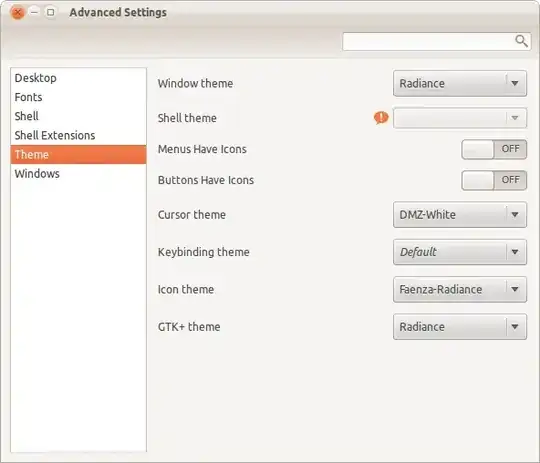This screenshot has height=463, width=540.
Task: Minimize the Advanced Settings window
Action: click(34, 12)
